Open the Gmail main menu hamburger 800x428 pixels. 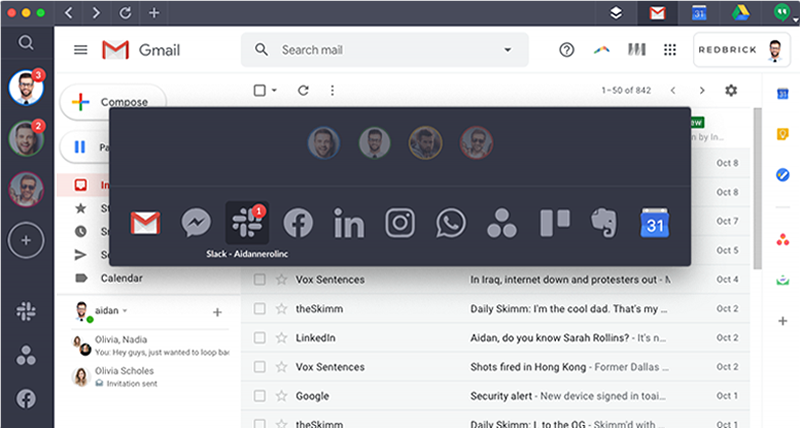(x=81, y=49)
